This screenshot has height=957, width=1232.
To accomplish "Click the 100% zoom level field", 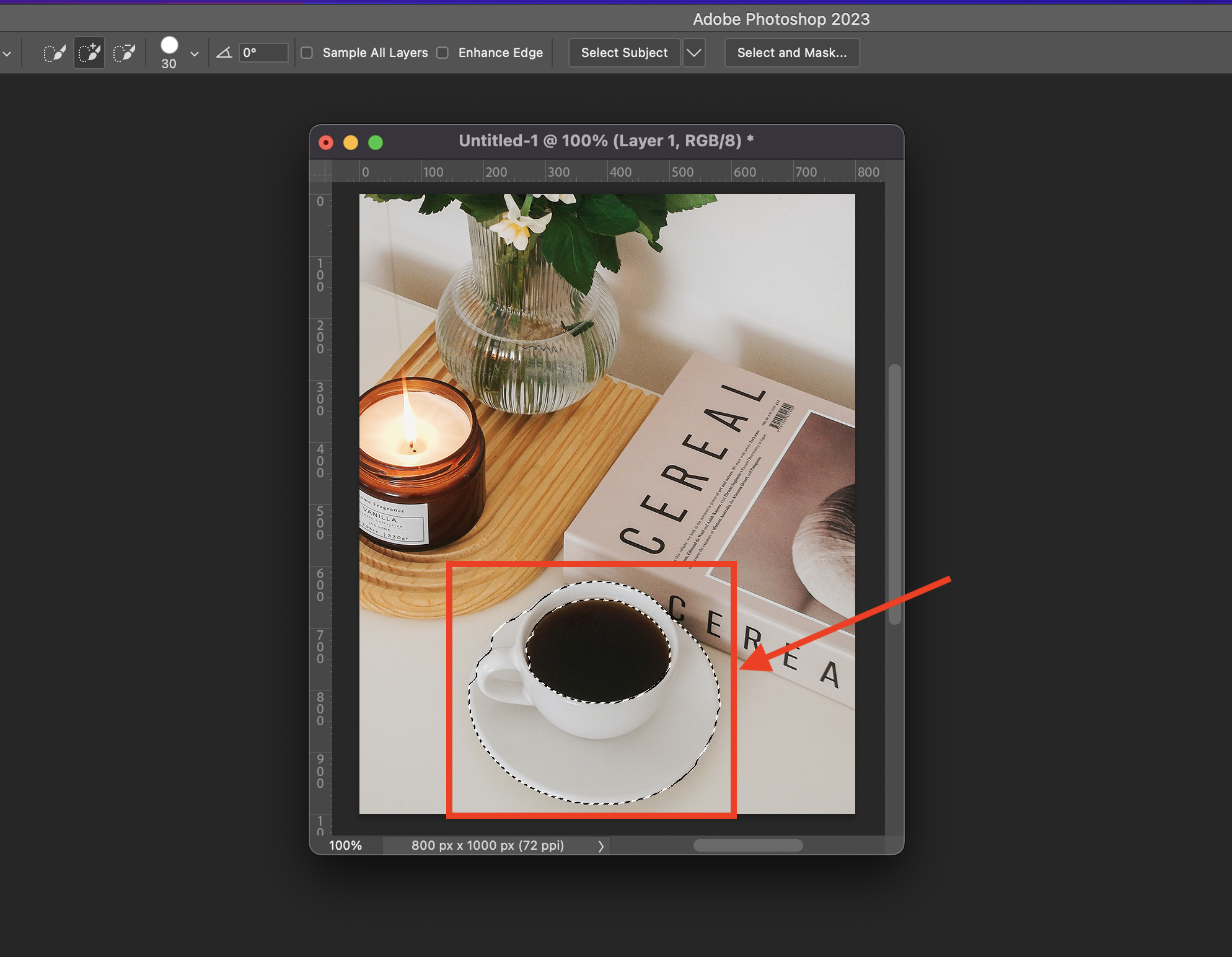I will 345,845.
